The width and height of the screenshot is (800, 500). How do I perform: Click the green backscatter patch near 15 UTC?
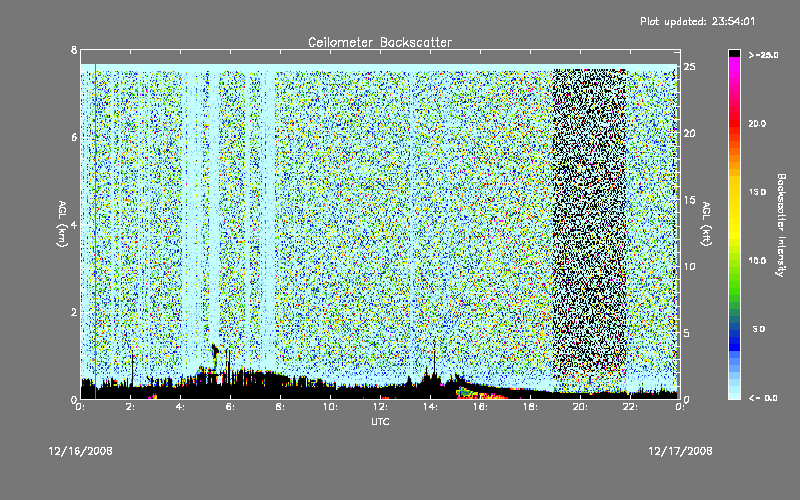pos(464,392)
